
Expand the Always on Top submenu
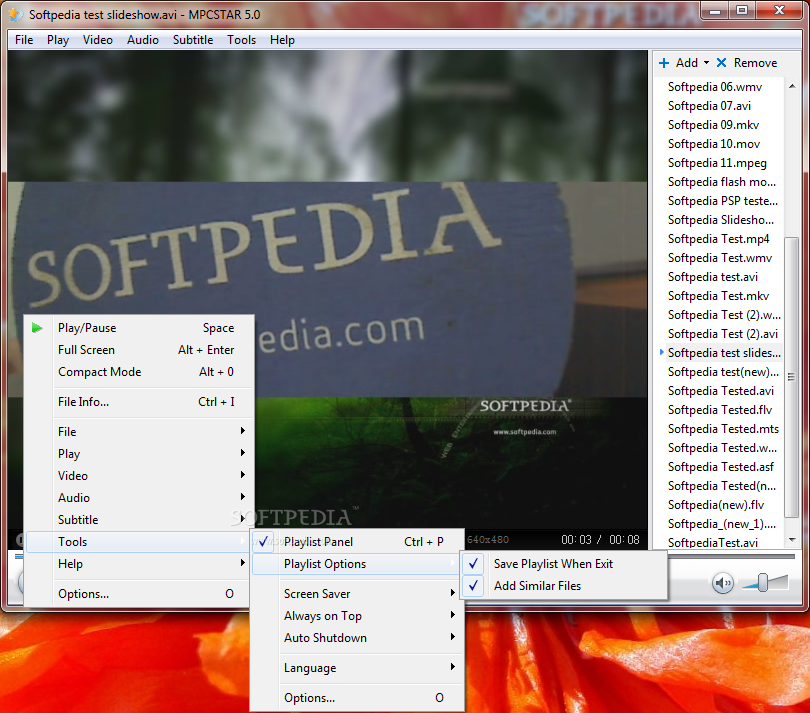point(357,616)
